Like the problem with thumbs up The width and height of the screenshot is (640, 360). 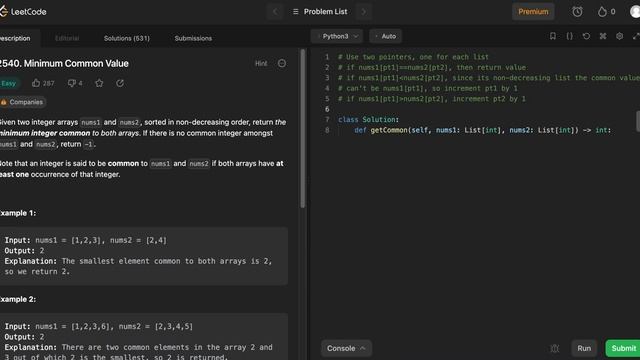click(x=36, y=83)
